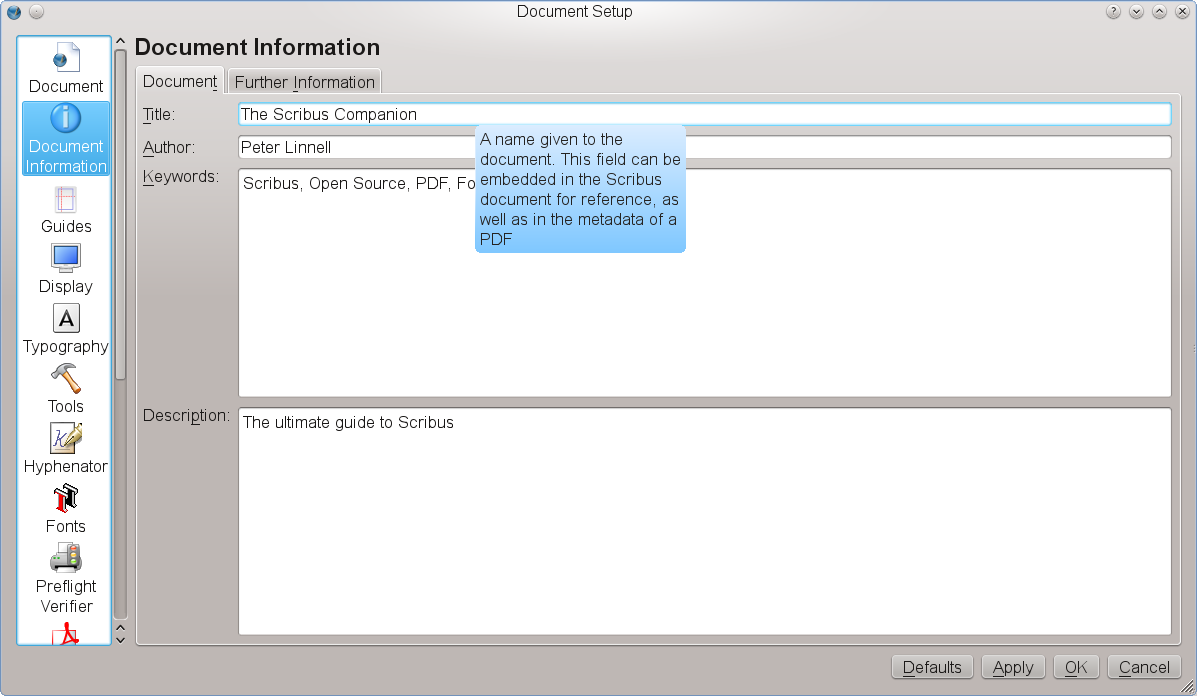Open the Typography settings section
Screen dimensions: 1197x696
pos(66,329)
